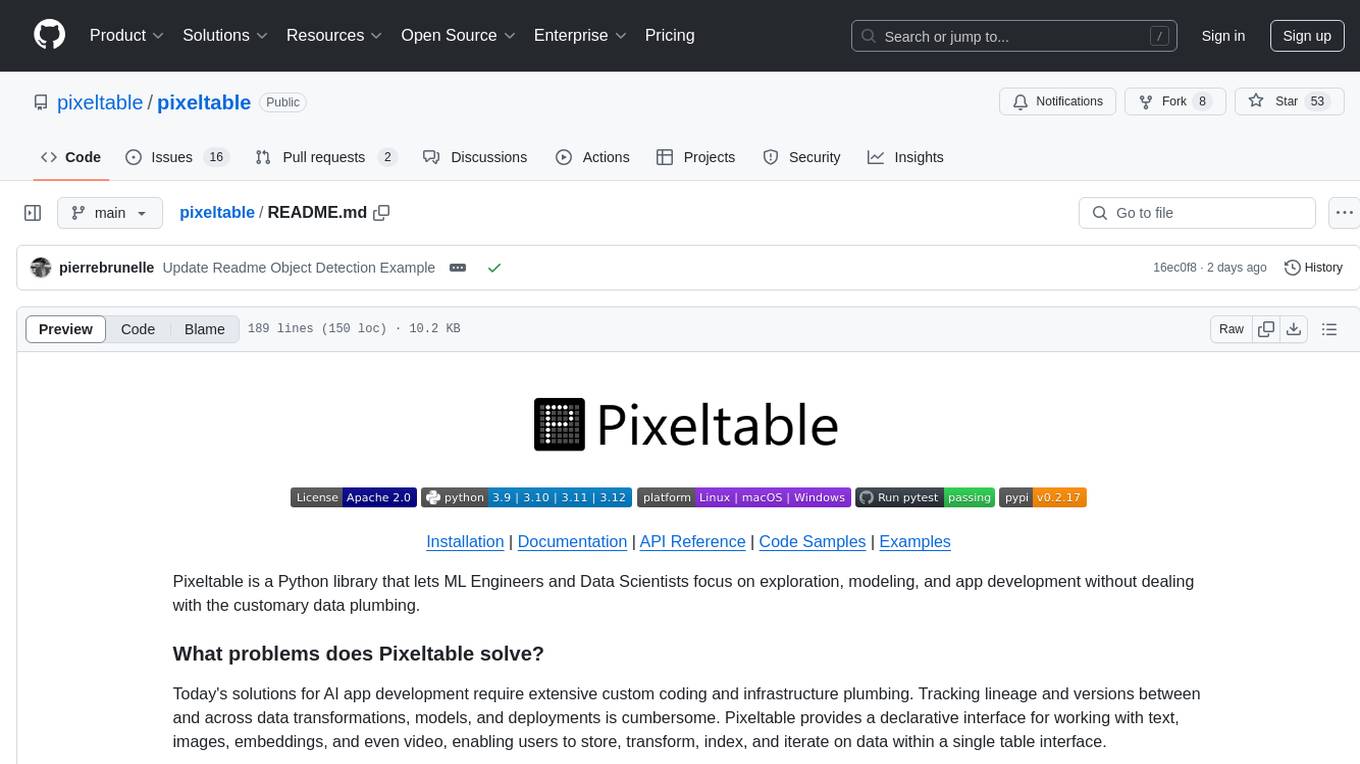Switch to the Issues tab
This screenshot has height=764, width=1360.
click(177, 157)
